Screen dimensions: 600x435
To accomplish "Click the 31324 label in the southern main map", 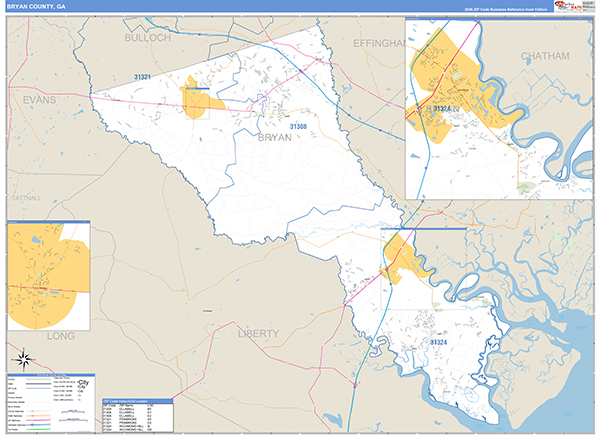I will click(x=438, y=342).
